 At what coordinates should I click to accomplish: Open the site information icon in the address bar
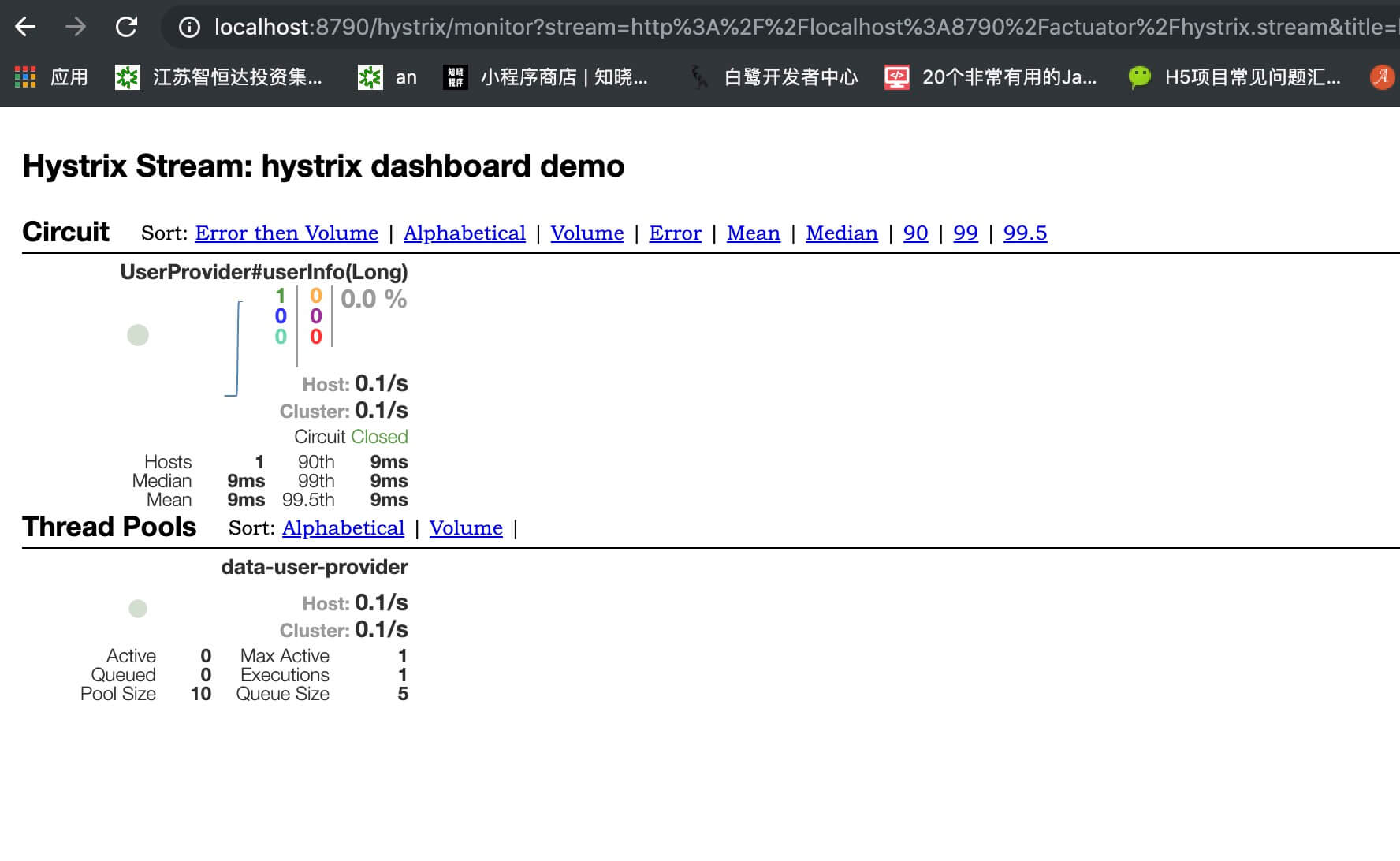coord(189,28)
